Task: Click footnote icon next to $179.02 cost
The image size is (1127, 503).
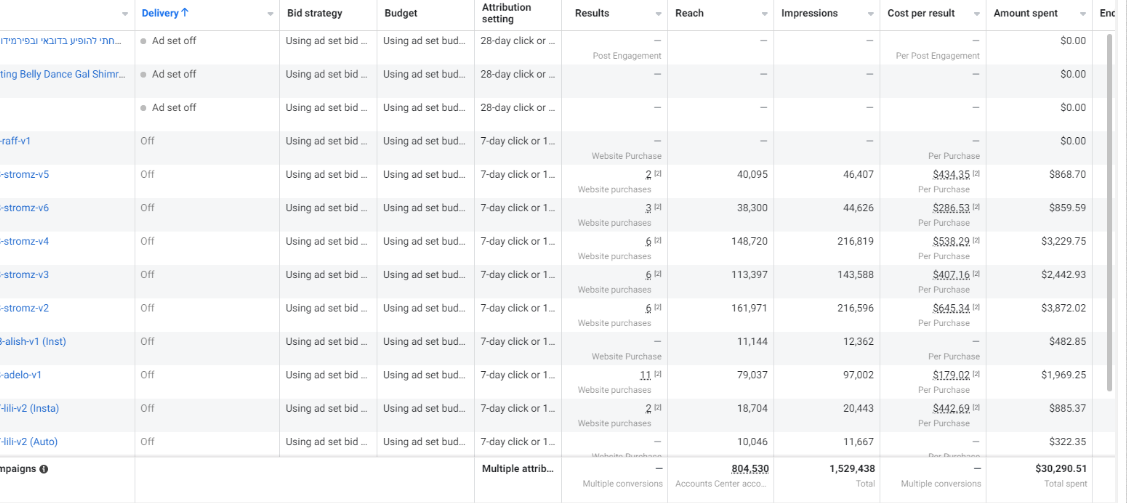Action: click(x=976, y=374)
